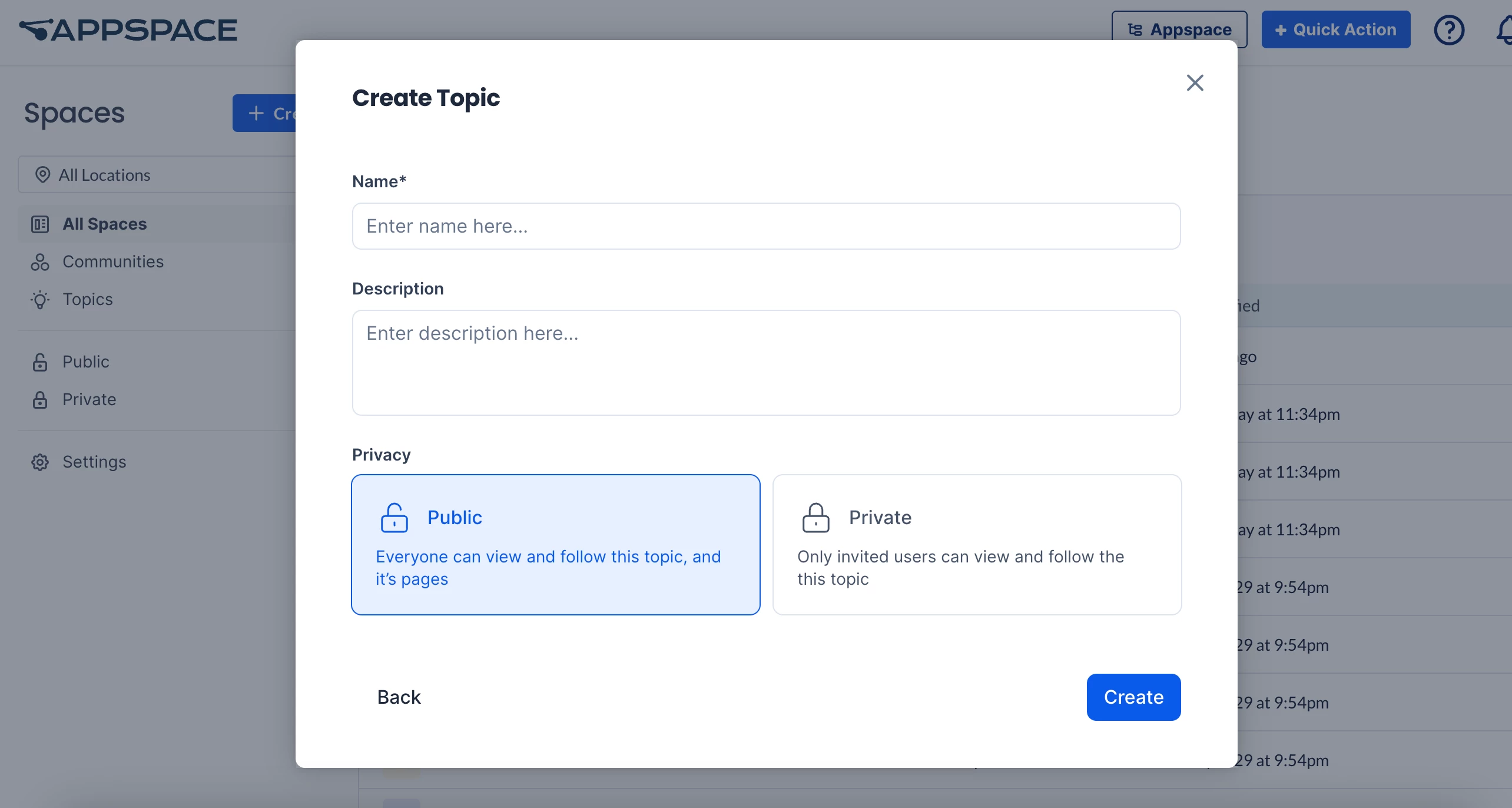Click the Description text area
The width and height of the screenshot is (1512, 808).
coord(766,363)
